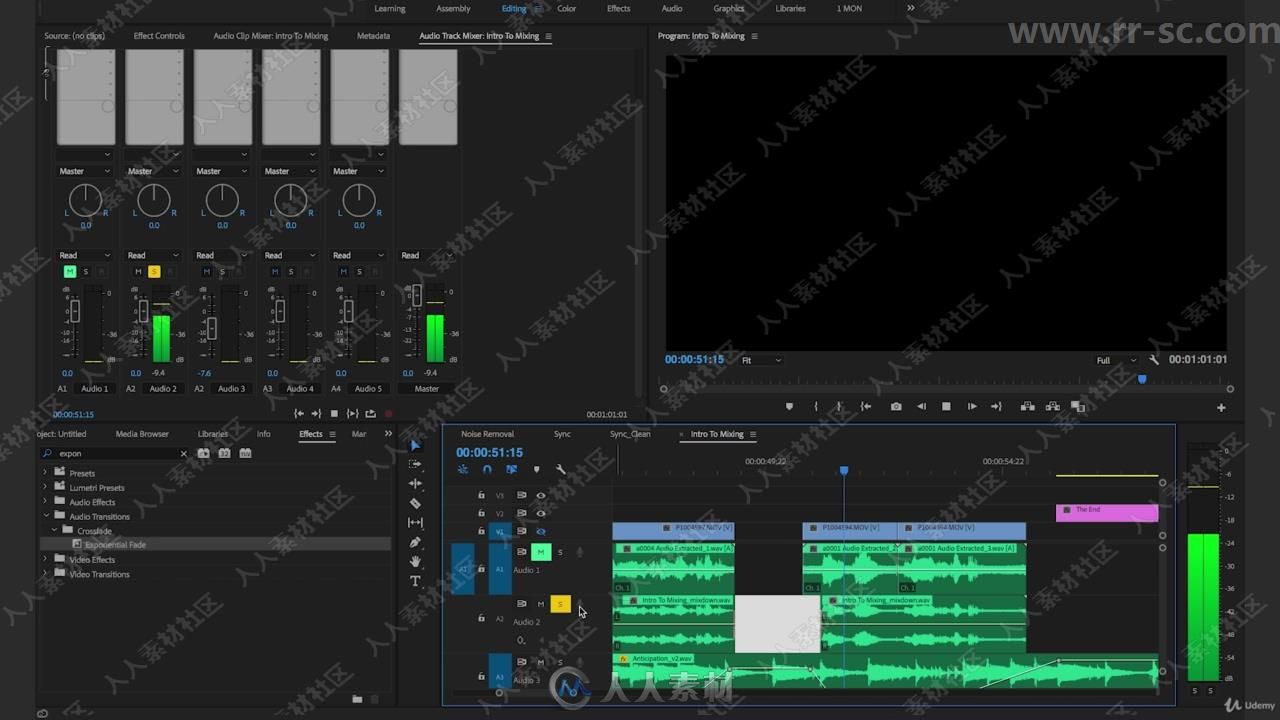Click Go to In in Program monitor
The image size is (1280, 720).
(x=866, y=406)
